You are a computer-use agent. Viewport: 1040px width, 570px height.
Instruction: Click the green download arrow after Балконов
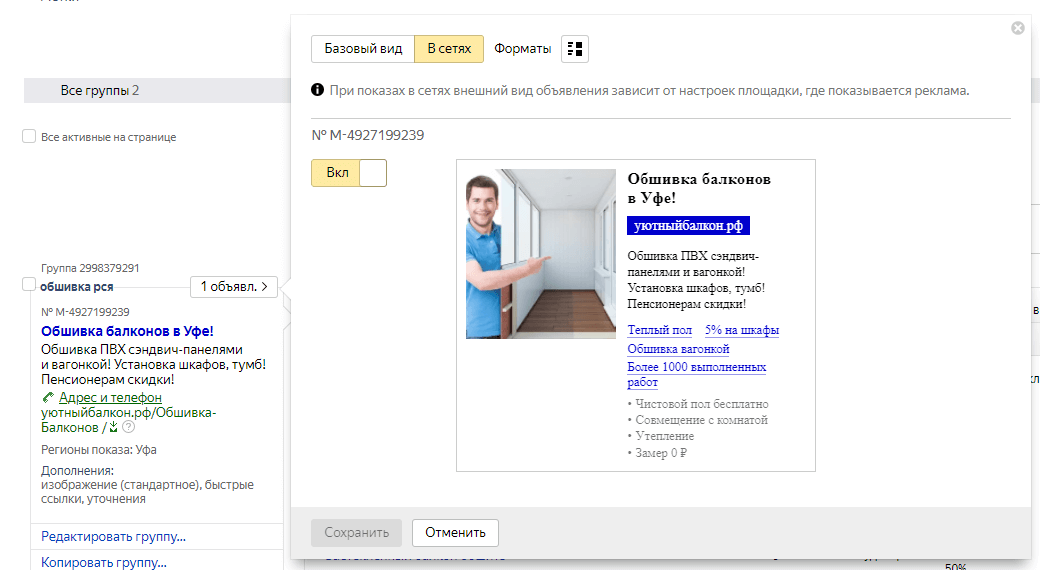(x=113, y=427)
